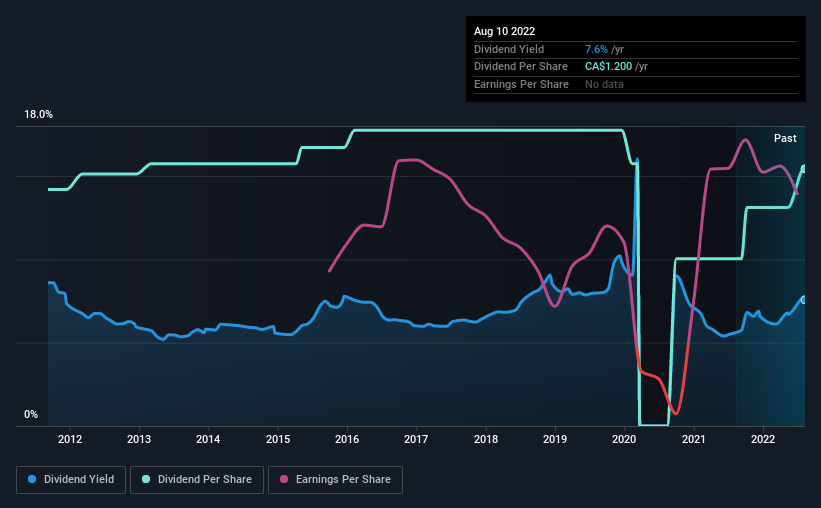Click the blue dot in Dividend Yield legend
Viewport: 821px width, 508px height.
pos(30,480)
